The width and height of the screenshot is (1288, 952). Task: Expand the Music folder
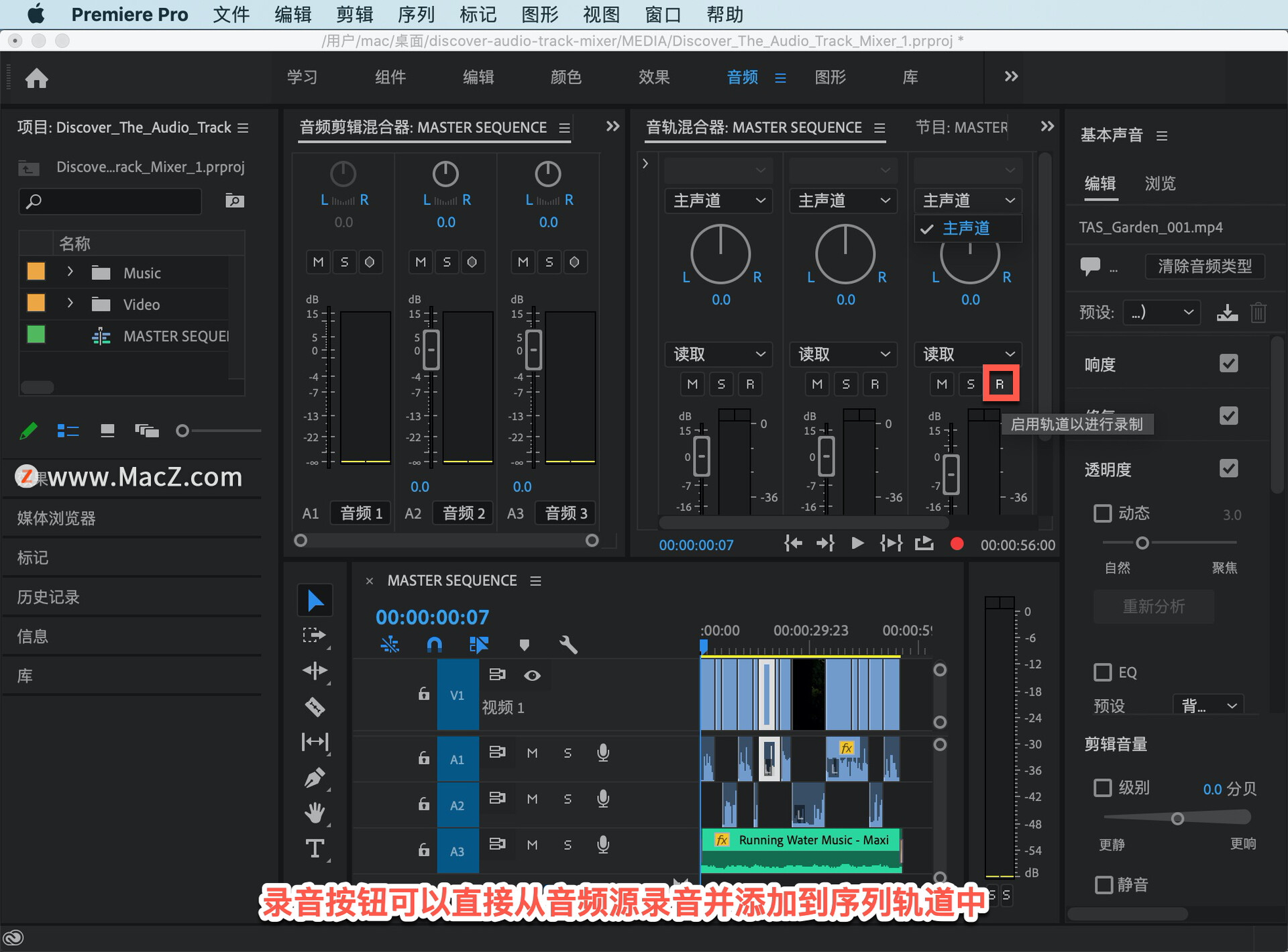point(70,272)
